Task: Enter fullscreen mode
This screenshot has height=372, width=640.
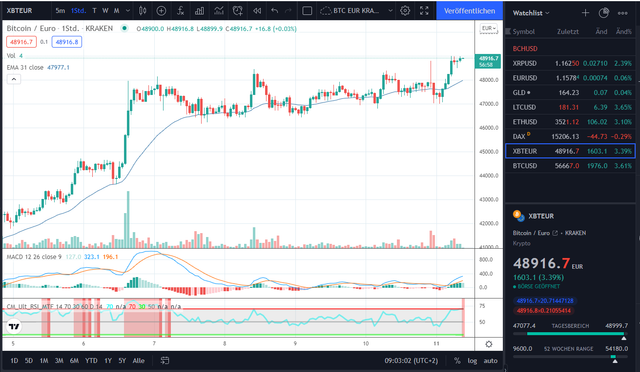Action: [424, 11]
